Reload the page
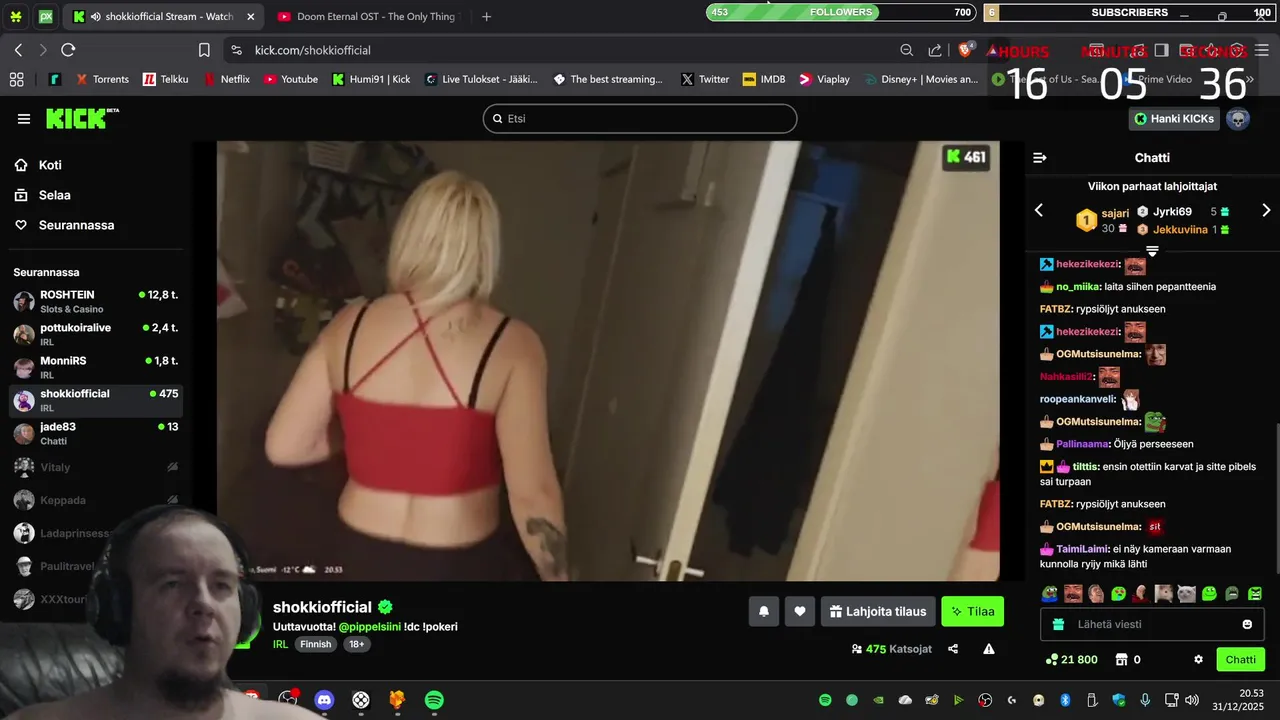Image resolution: width=1280 pixels, height=720 pixels. click(68, 50)
